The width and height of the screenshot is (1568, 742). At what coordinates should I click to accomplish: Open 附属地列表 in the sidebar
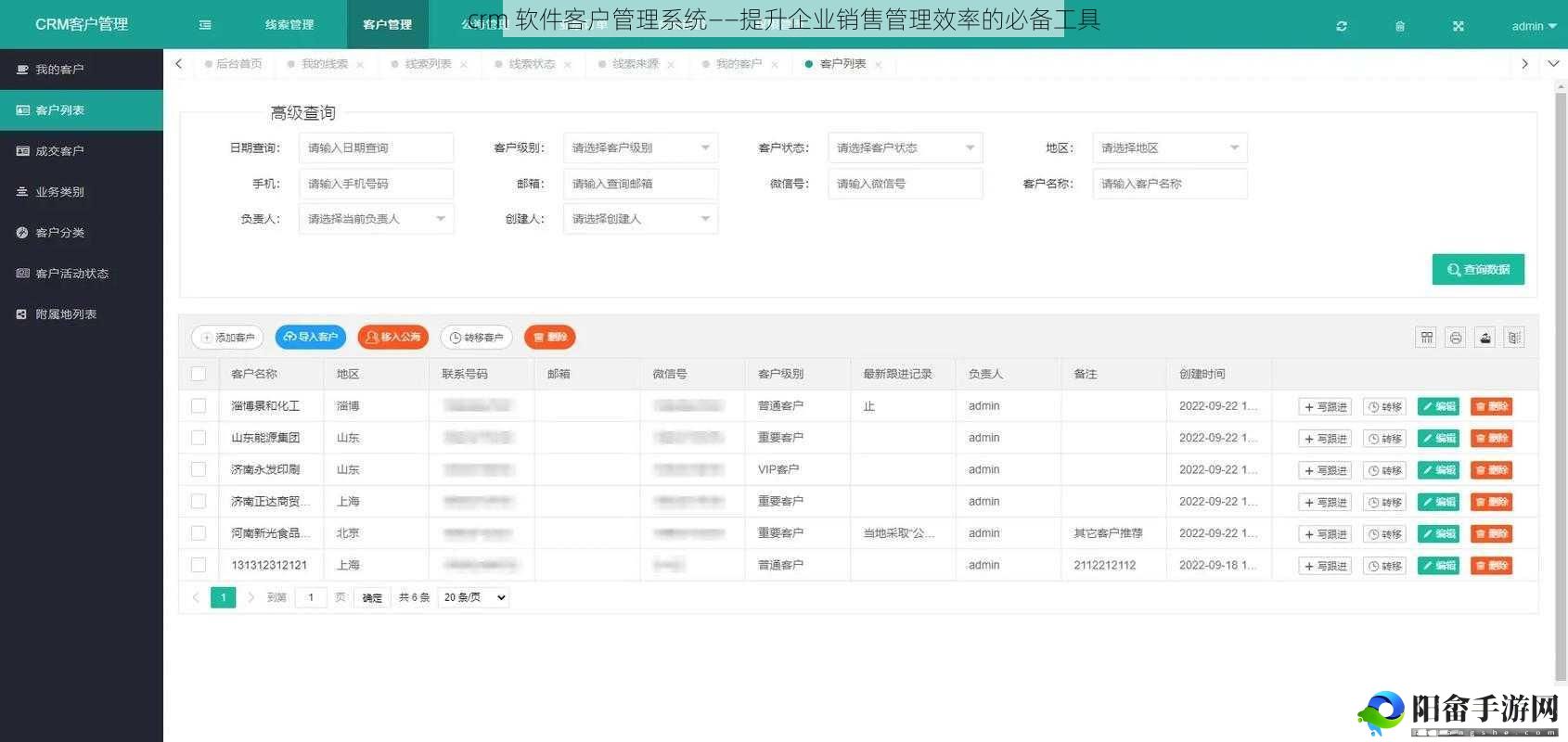[82, 314]
